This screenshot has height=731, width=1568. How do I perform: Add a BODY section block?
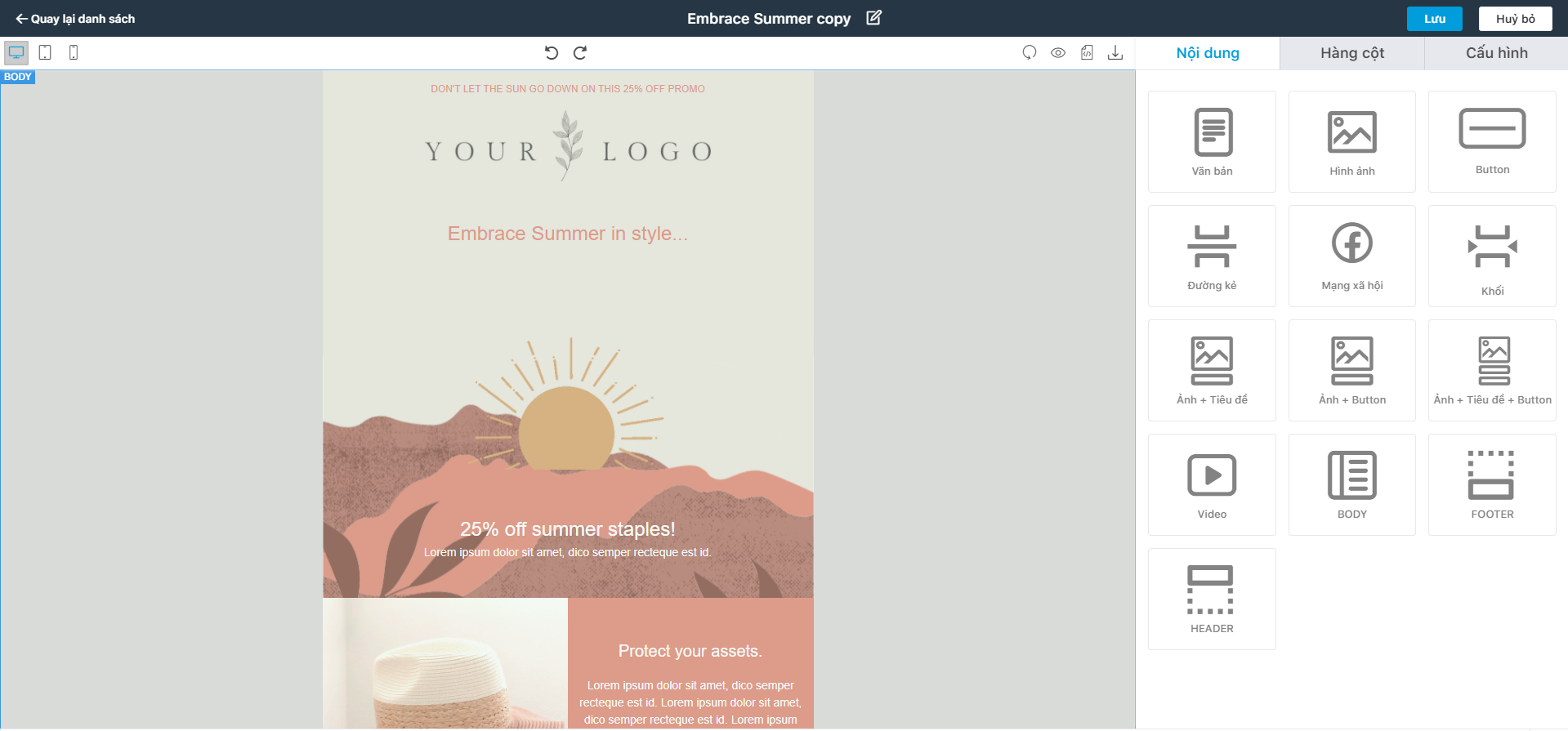click(1352, 485)
